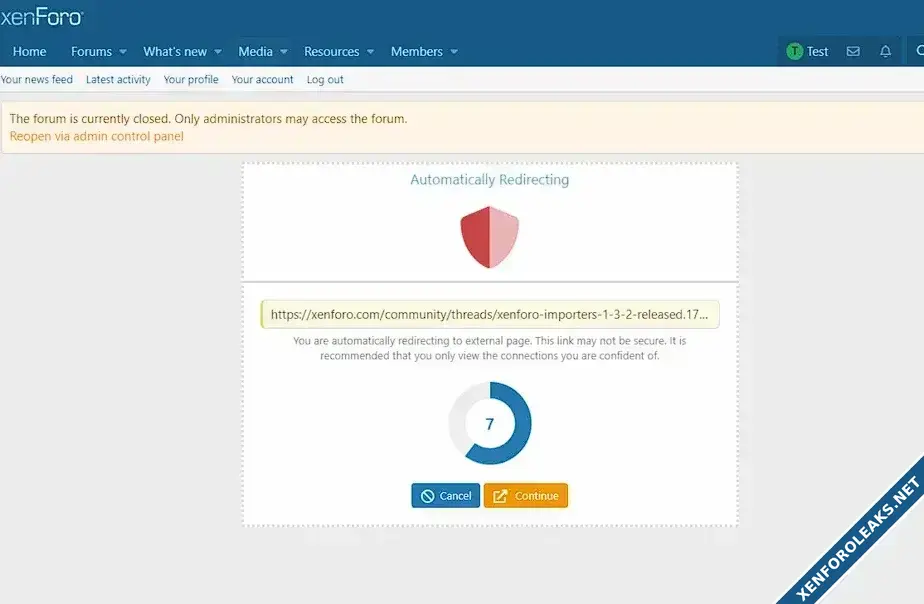Expand the Forums dropdown arrow

pos(123,52)
